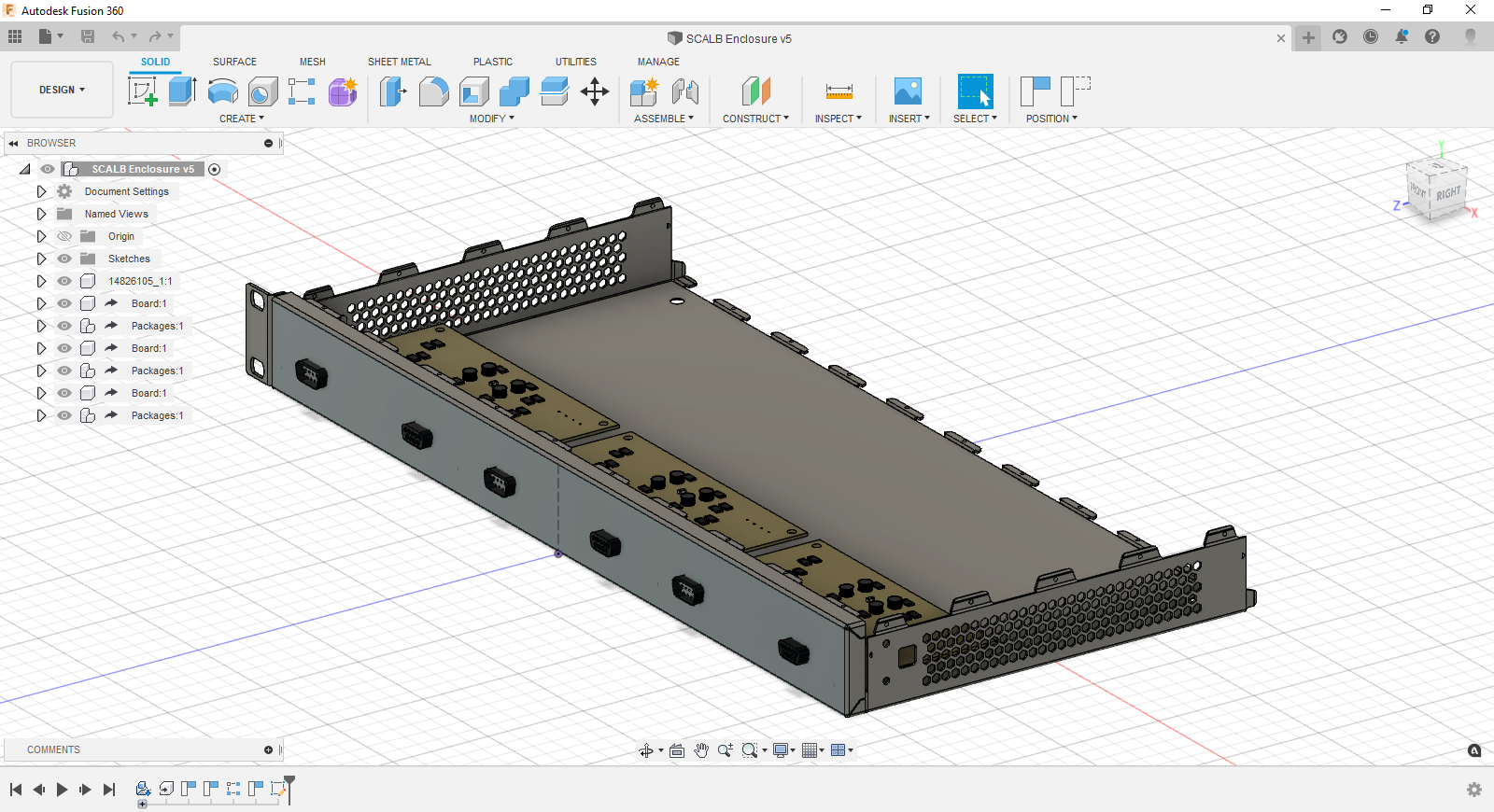The image size is (1494, 812).
Task: Activate SCALB Enclosure v5 radio button
Action: [x=215, y=169]
